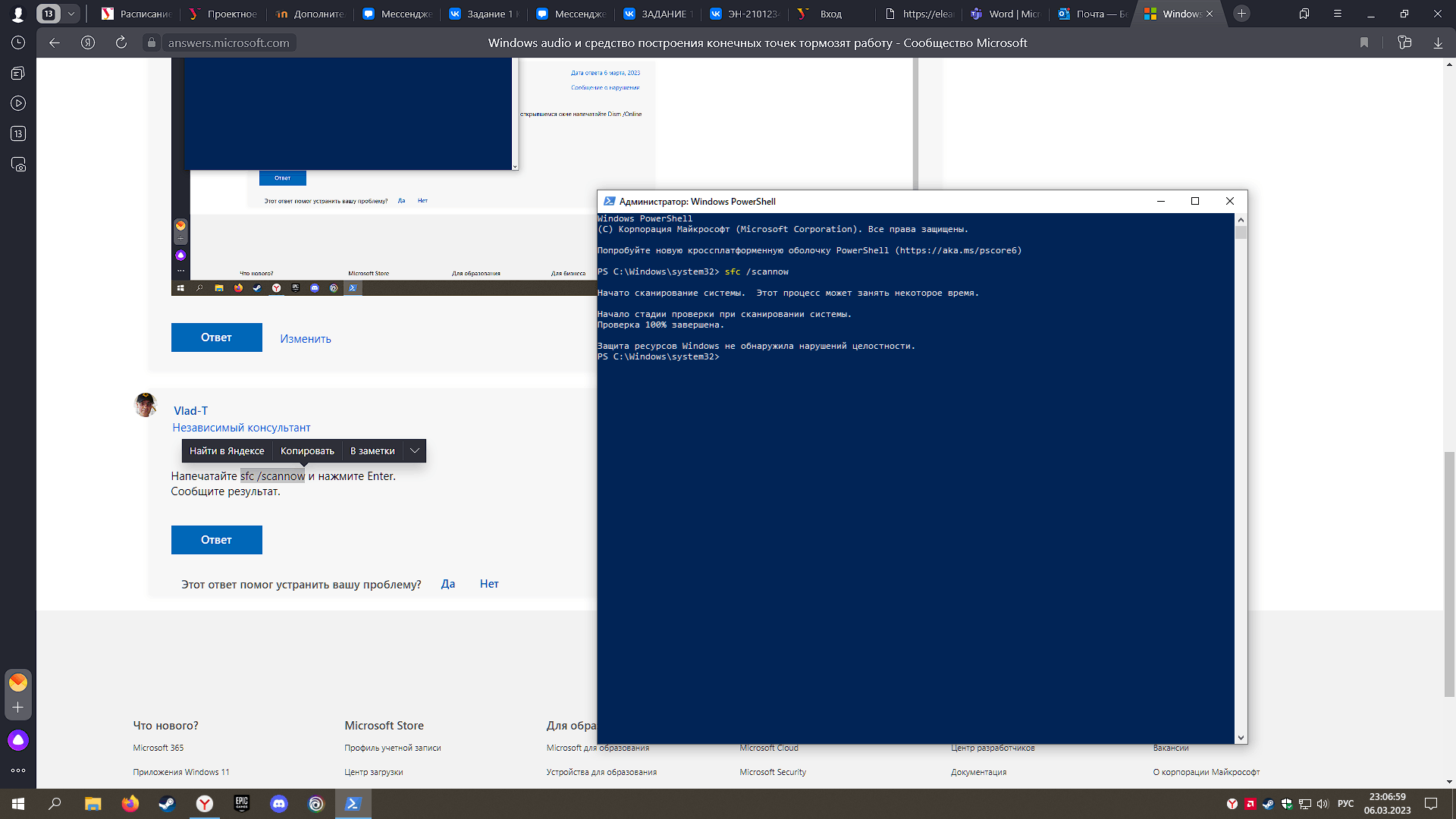Click PowerShell scrollbar down arrow

(1241, 737)
